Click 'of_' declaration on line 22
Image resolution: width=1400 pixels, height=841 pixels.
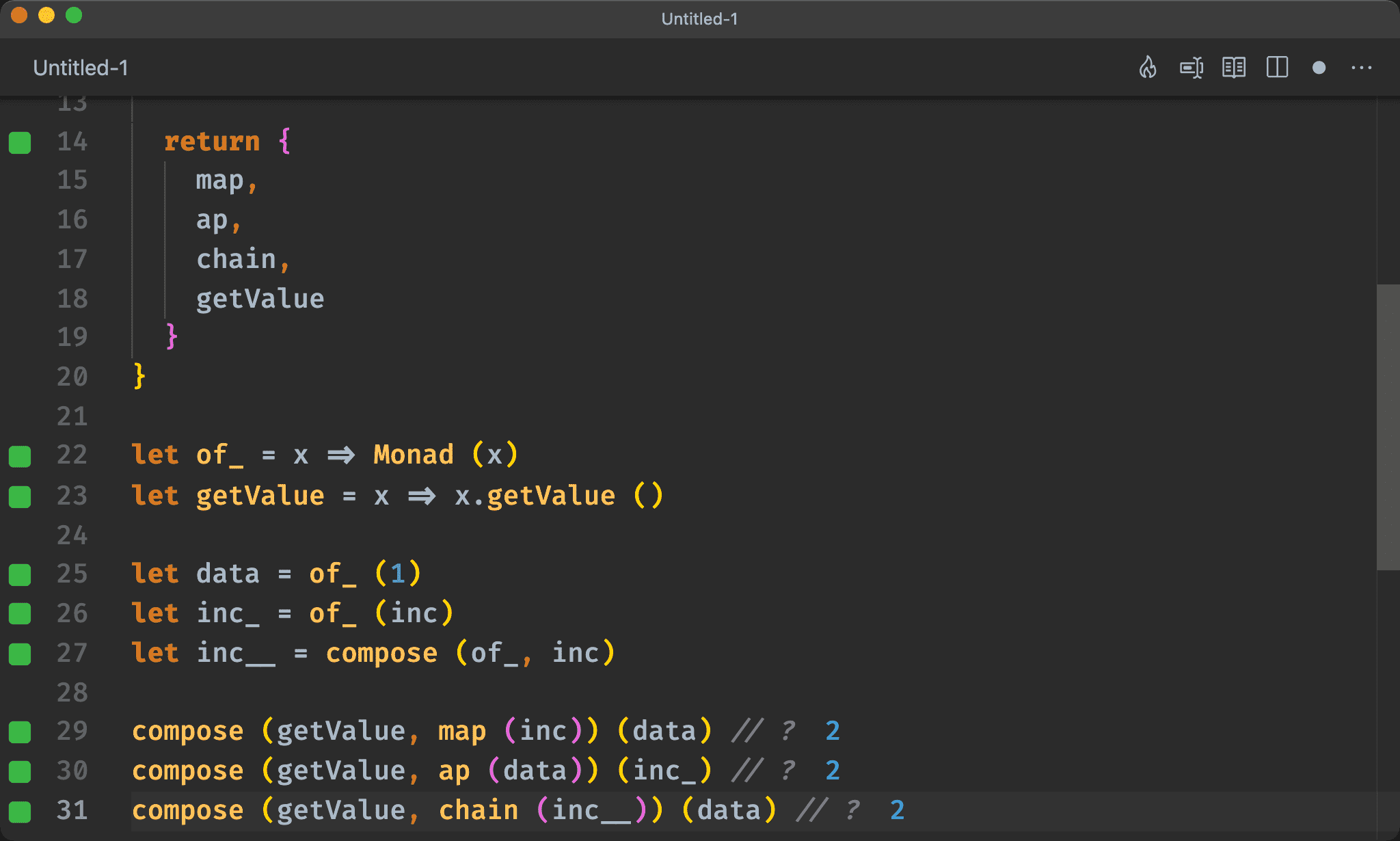click(x=219, y=455)
